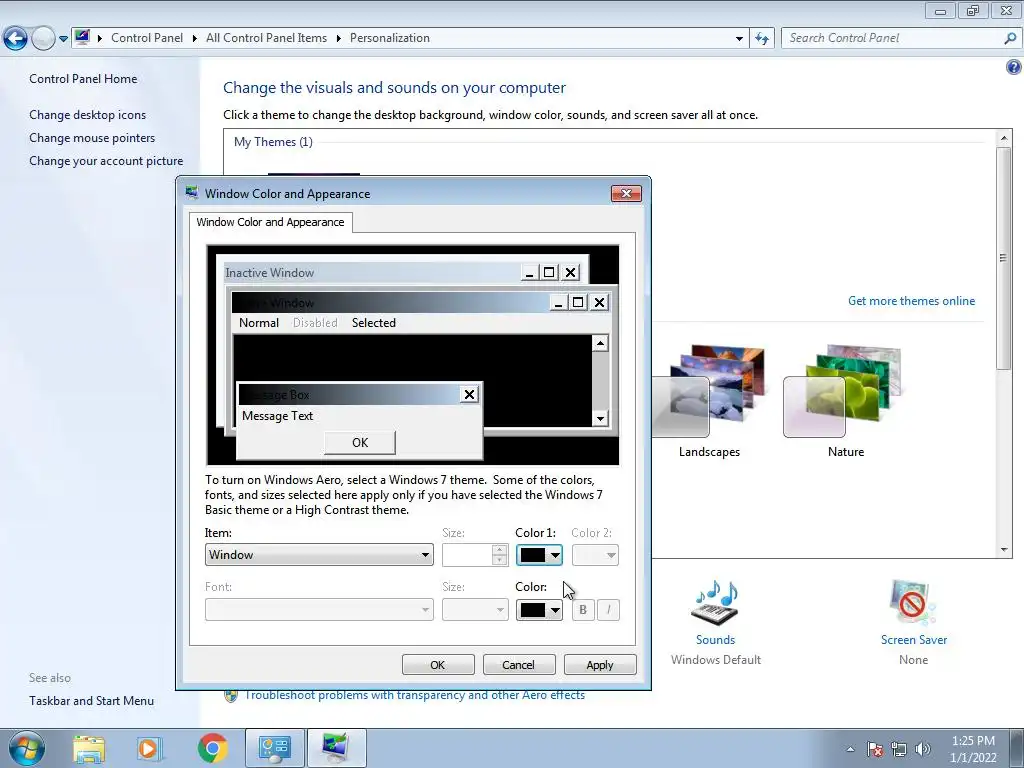Image resolution: width=1024 pixels, height=768 pixels.
Task: Click the disabled Color 2 swatch dropdown
Action: coord(595,555)
